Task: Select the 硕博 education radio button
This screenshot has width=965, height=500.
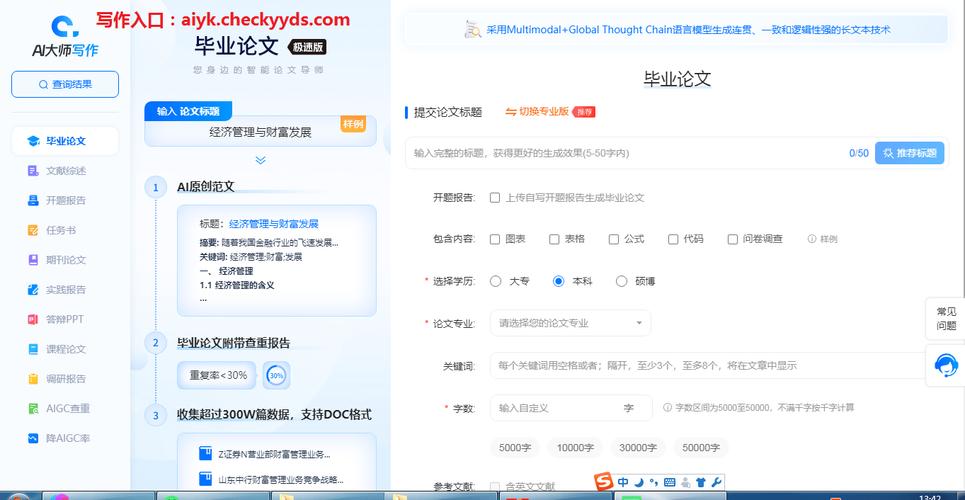Action: [x=622, y=282]
